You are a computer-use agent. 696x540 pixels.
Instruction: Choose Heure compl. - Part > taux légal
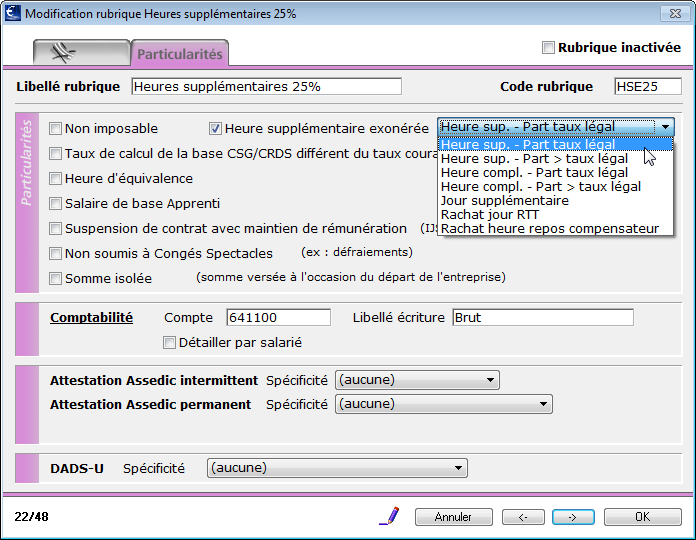pos(555,186)
